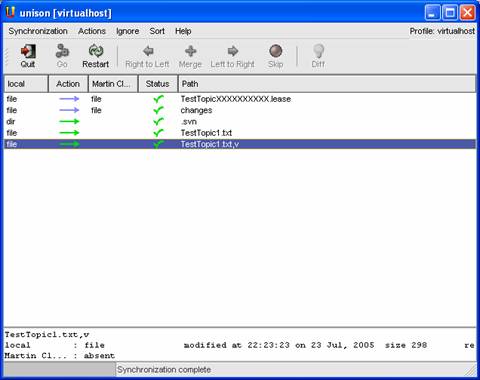480x380 pixels.
Task: Click 'dir' in the local column
Action: pyautogui.click(x=10, y=122)
